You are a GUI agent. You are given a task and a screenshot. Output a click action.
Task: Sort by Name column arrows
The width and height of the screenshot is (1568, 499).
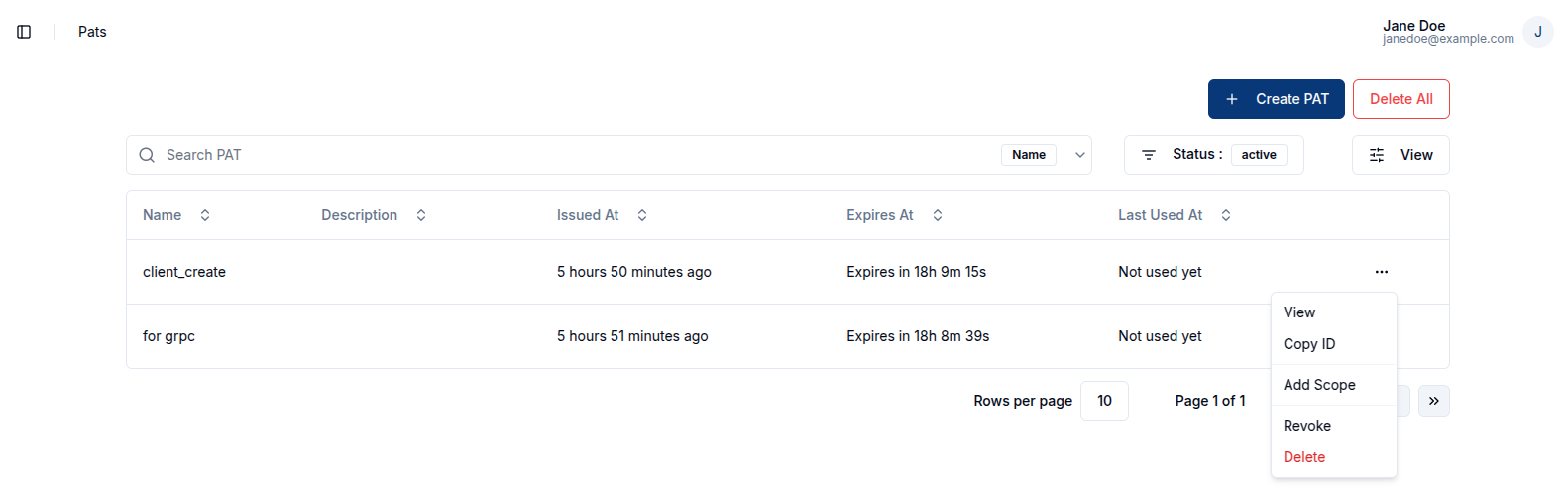coord(205,215)
